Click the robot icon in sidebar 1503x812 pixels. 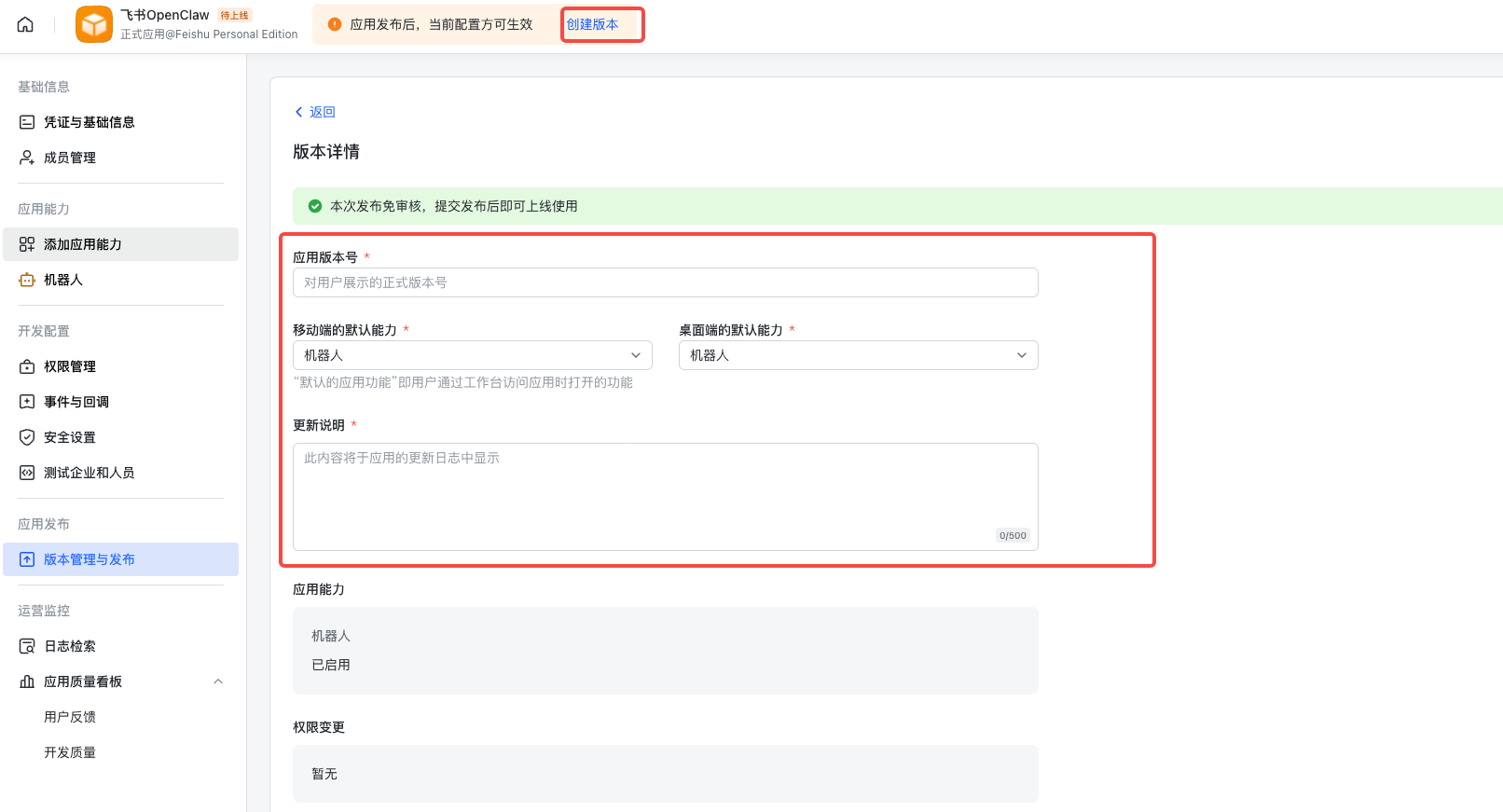(27, 280)
